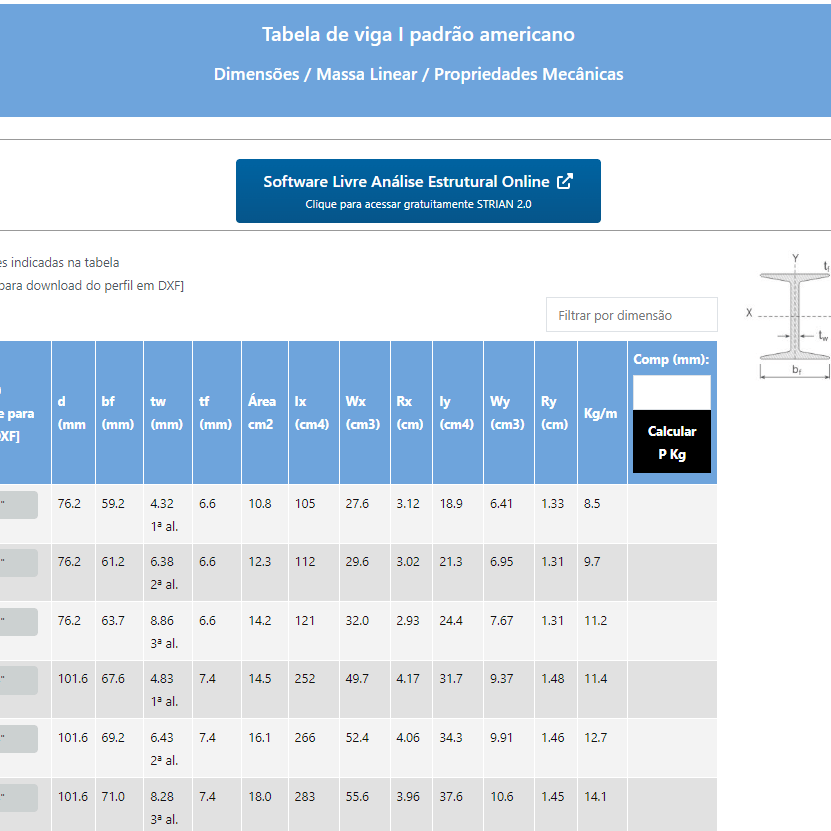This screenshot has width=831, height=831.
Task: Select the d (mm) column header
Action: click(73, 412)
